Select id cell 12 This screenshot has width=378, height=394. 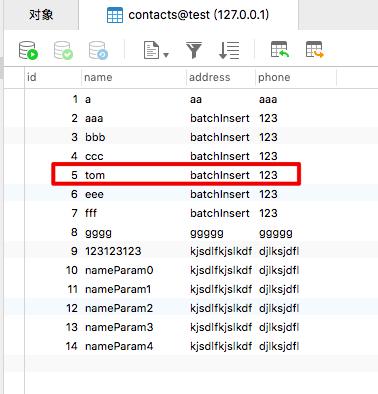pyautogui.click(x=72, y=308)
